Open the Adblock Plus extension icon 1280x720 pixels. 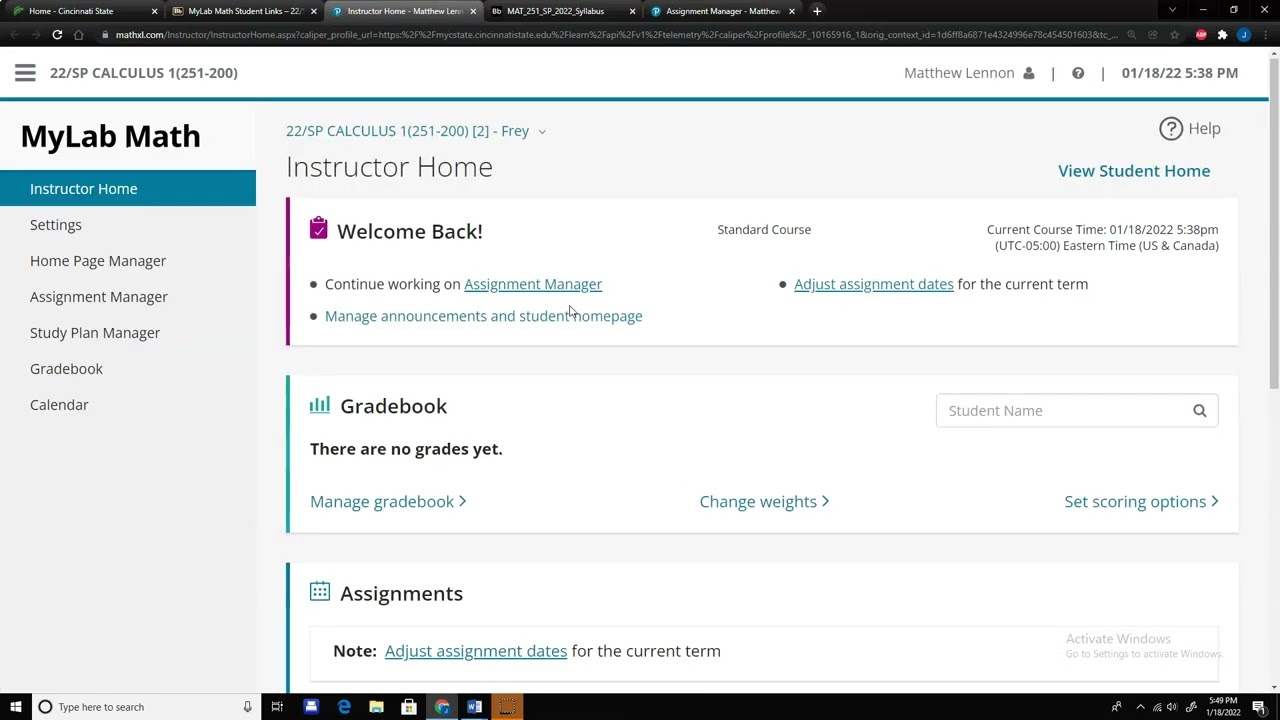1201,34
